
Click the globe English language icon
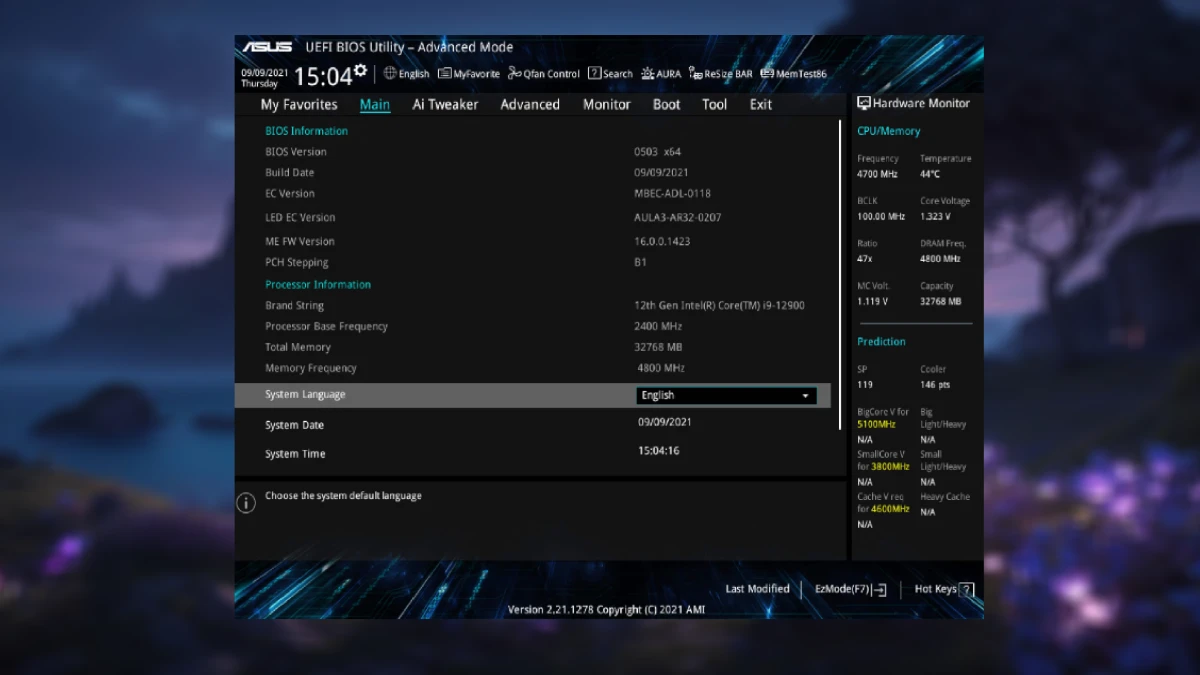click(390, 74)
